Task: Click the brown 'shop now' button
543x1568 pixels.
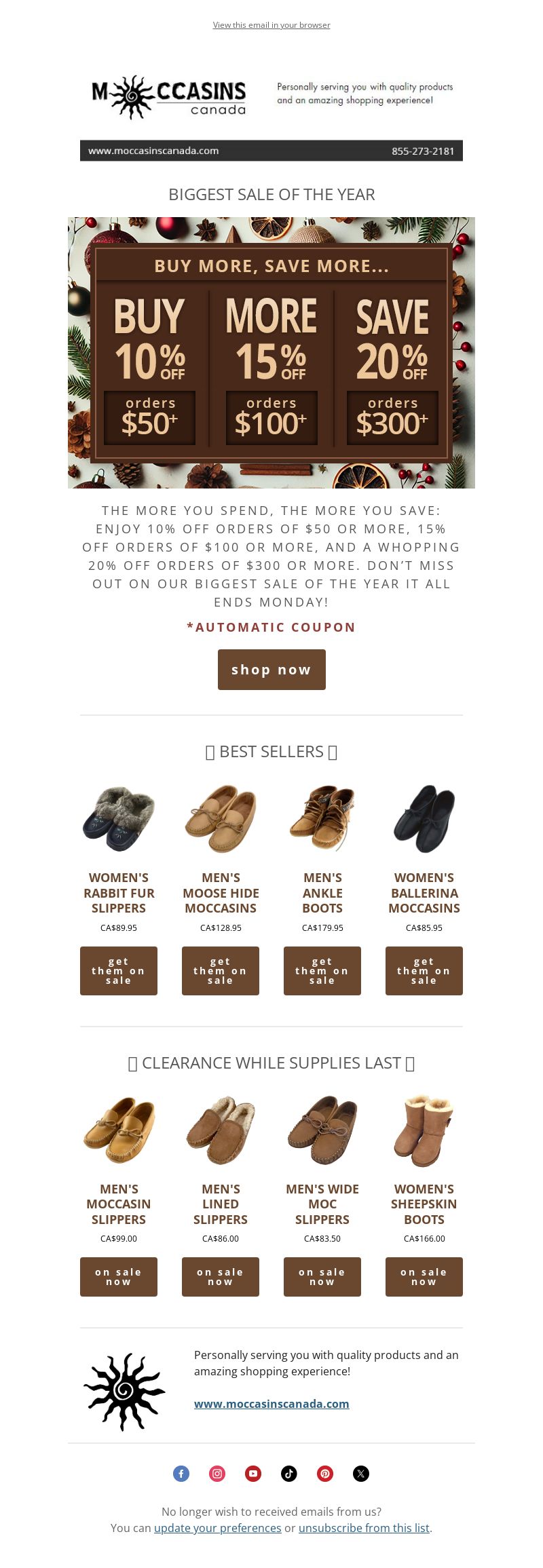Action: 271,670
